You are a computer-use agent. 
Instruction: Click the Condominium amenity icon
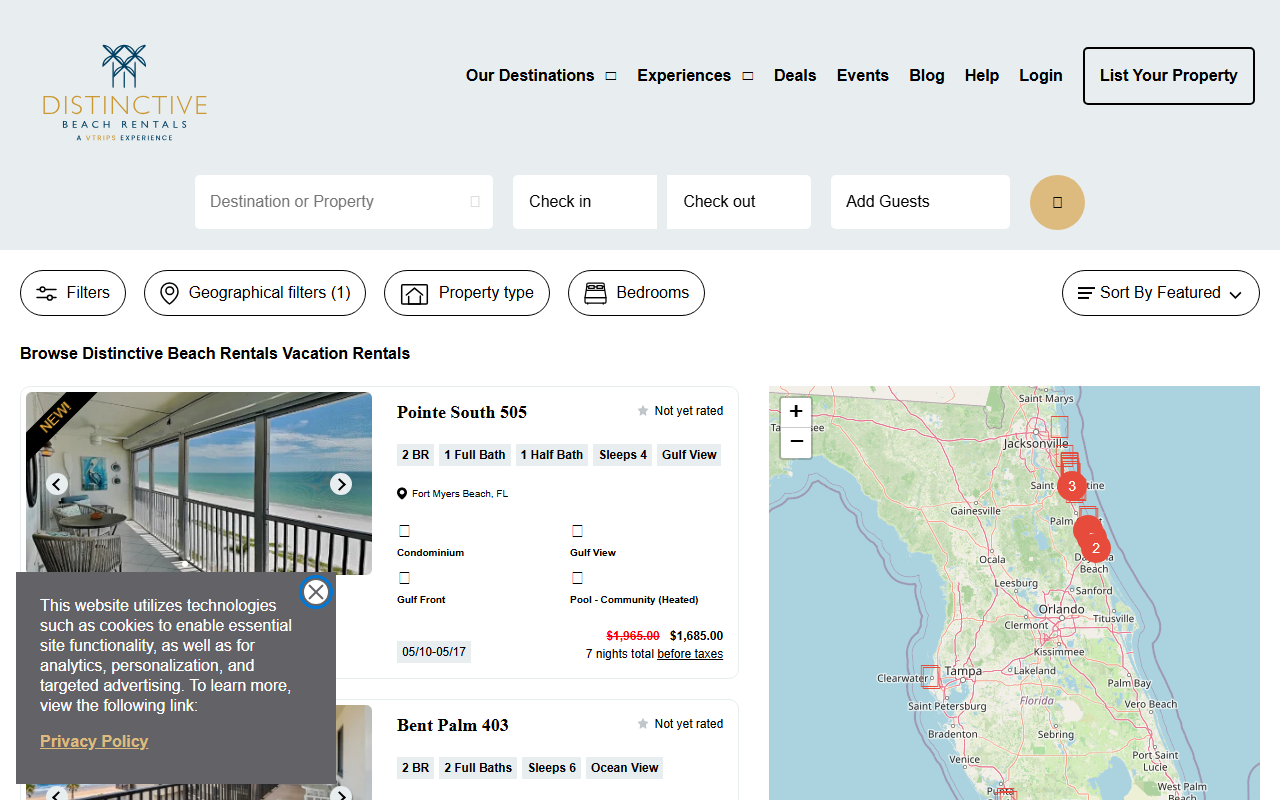coord(404,531)
